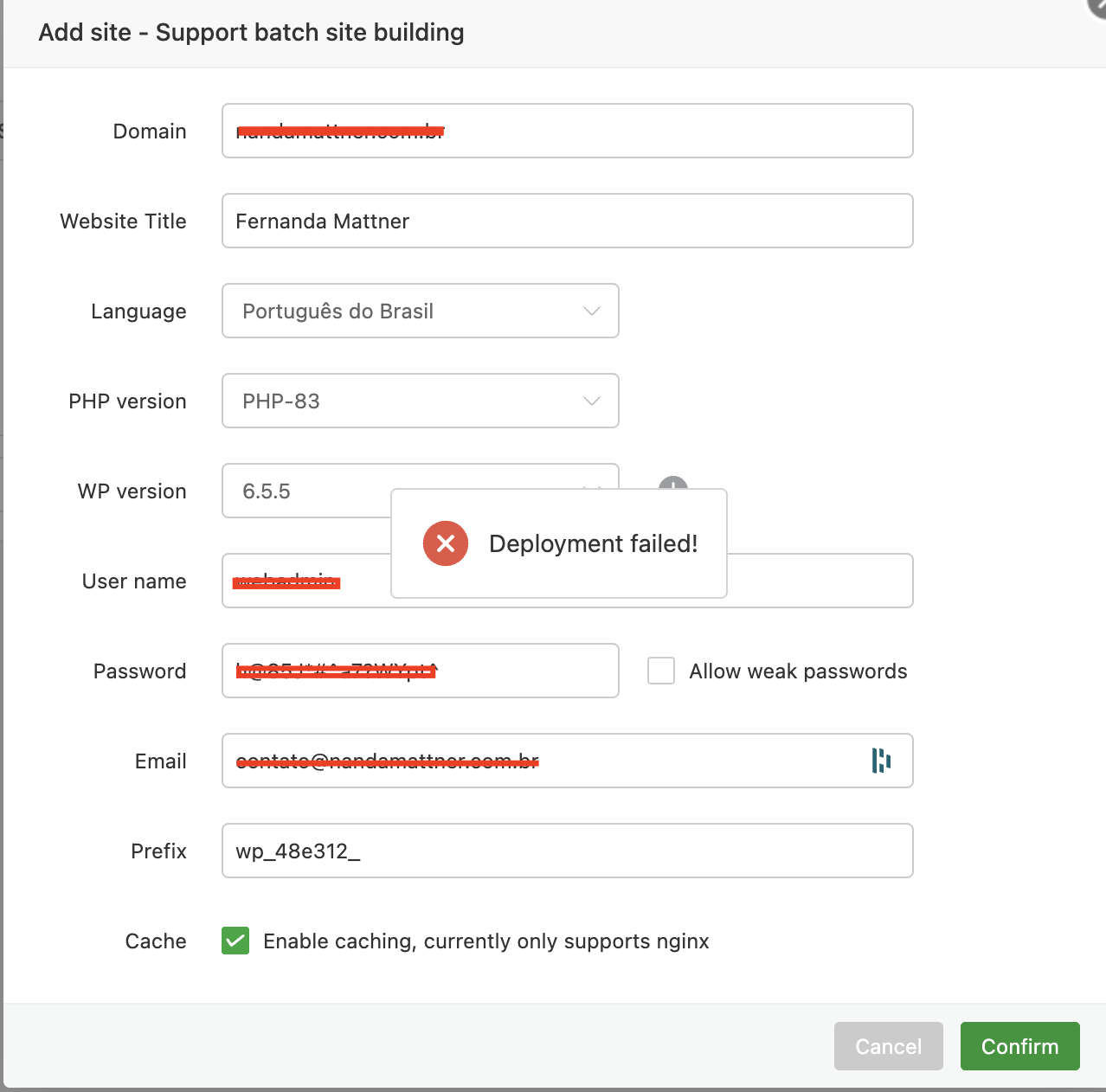The image size is (1106, 1092).
Task: Expand the PHP version dropdown
Action: (x=420, y=401)
